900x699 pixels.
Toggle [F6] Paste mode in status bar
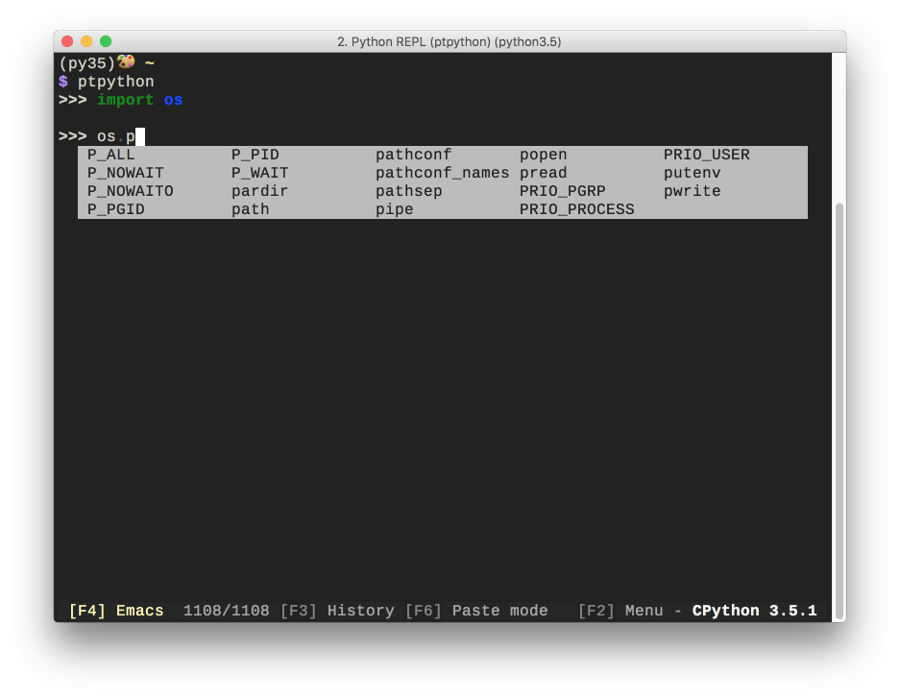coord(476,610)
